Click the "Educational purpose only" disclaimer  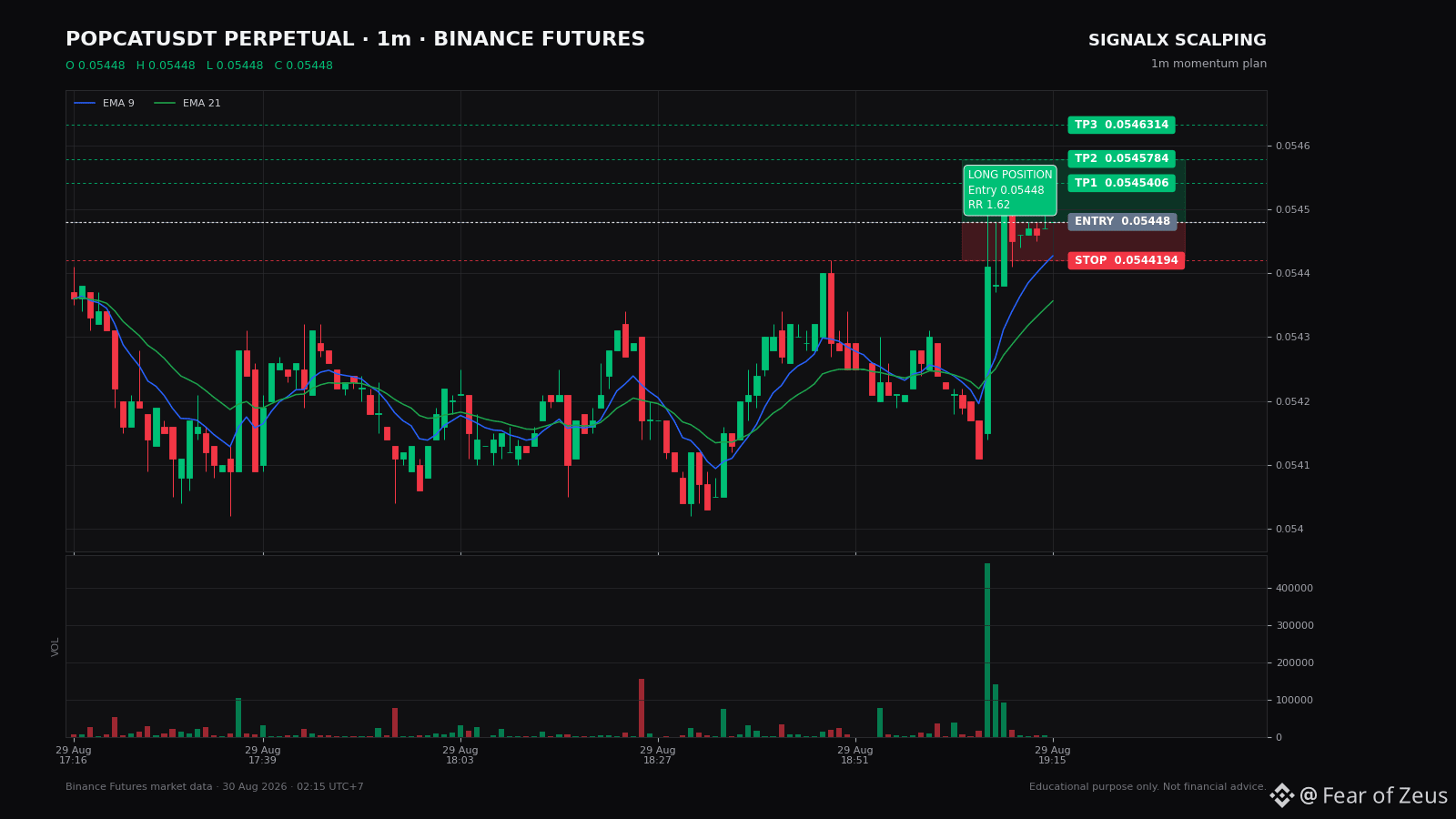1148,787
